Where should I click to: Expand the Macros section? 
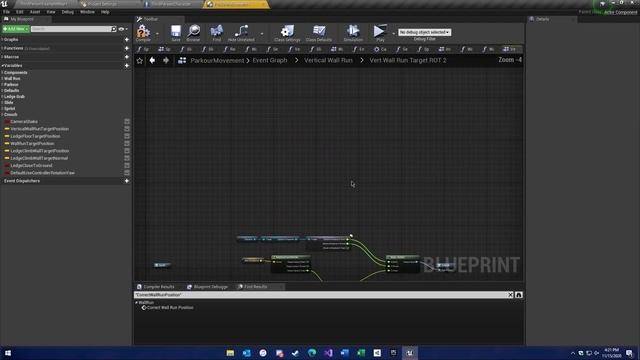[x=2, y=57]
